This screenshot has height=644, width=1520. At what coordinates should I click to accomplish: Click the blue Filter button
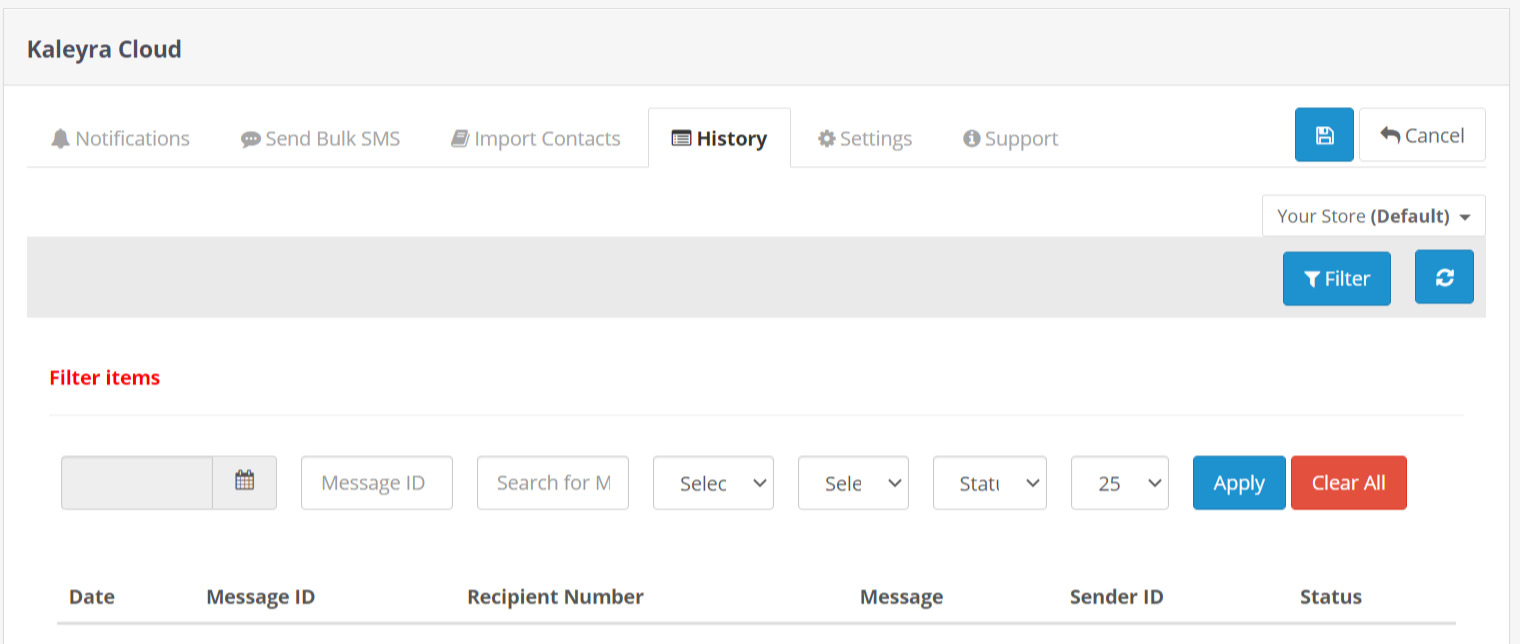pyautogui.click(x=1336, y=278)
